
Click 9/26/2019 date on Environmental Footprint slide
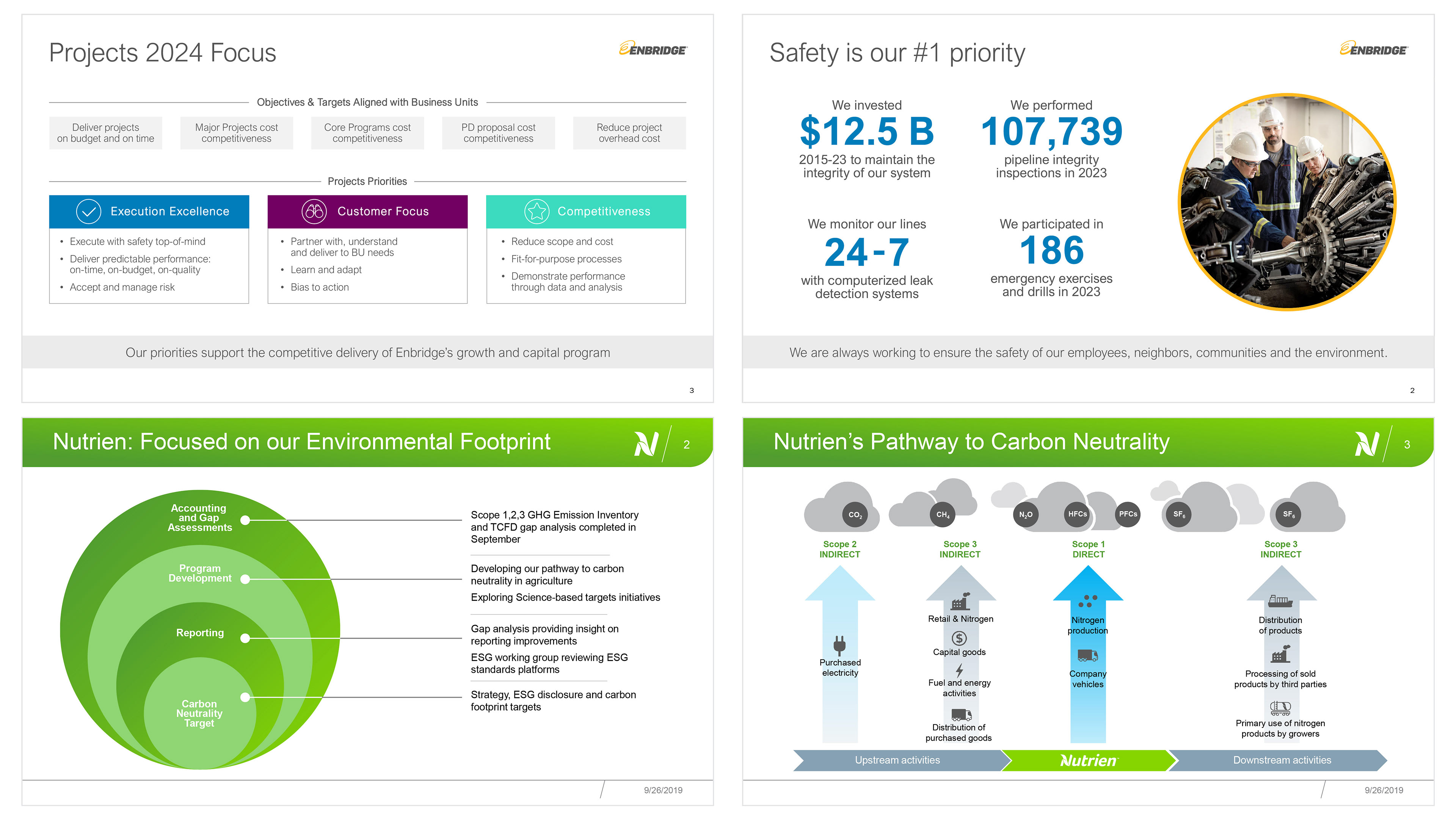pyautogui.click(x=663, y=790)
